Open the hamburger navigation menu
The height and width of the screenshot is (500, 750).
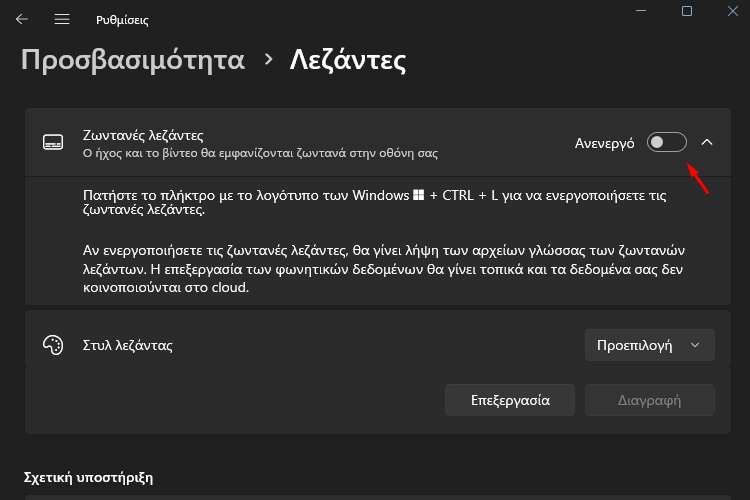[62, 19]
